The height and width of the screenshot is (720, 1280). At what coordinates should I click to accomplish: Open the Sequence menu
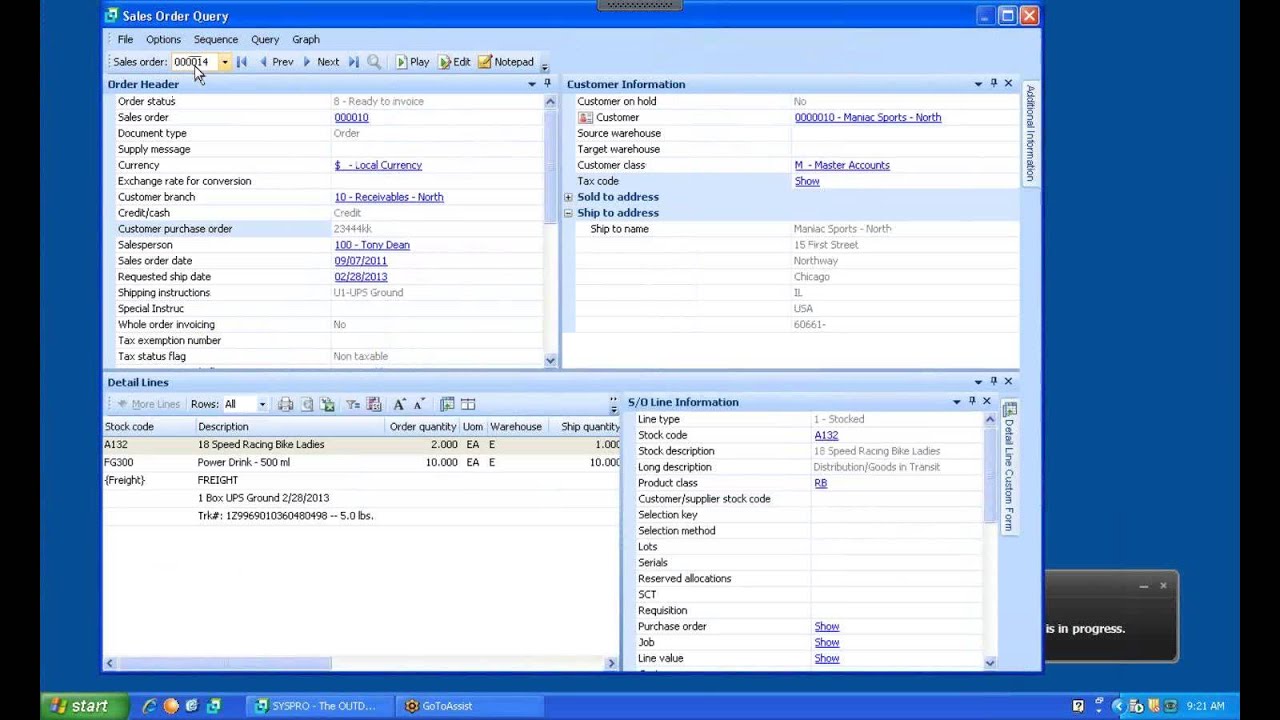click(x=216, y=40)
